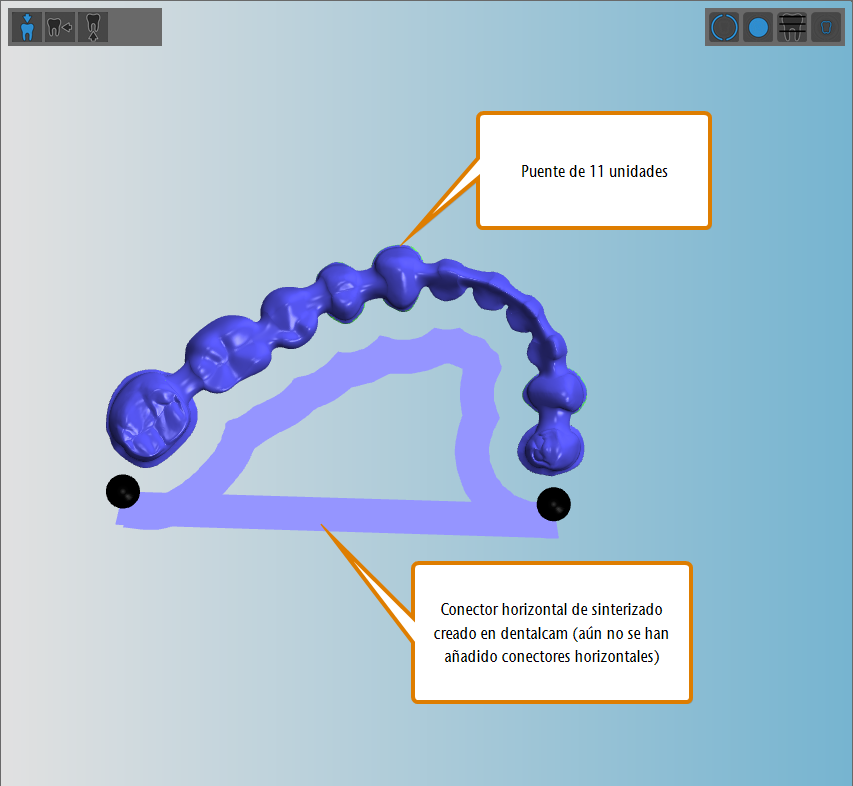Select the top view icon with blue tooth
853x786 pixels.
coord(27,27)
